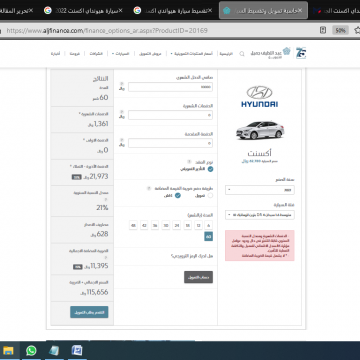Click the search magnifier icon in site header
Screen dimensions: 360x360
point(242,54)
